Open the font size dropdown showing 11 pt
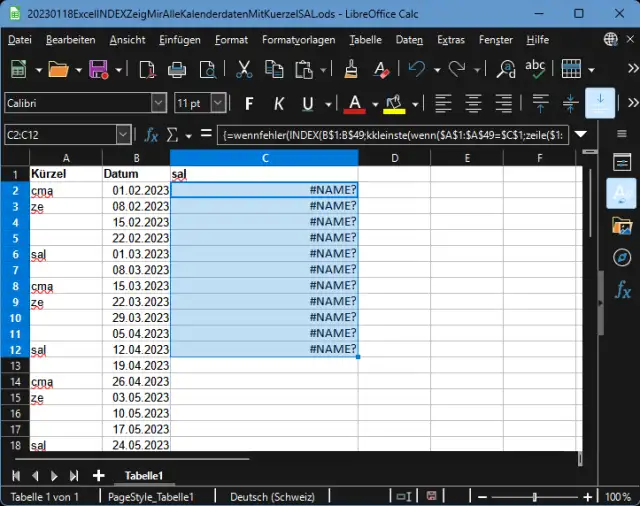 (x=218, y=103)
